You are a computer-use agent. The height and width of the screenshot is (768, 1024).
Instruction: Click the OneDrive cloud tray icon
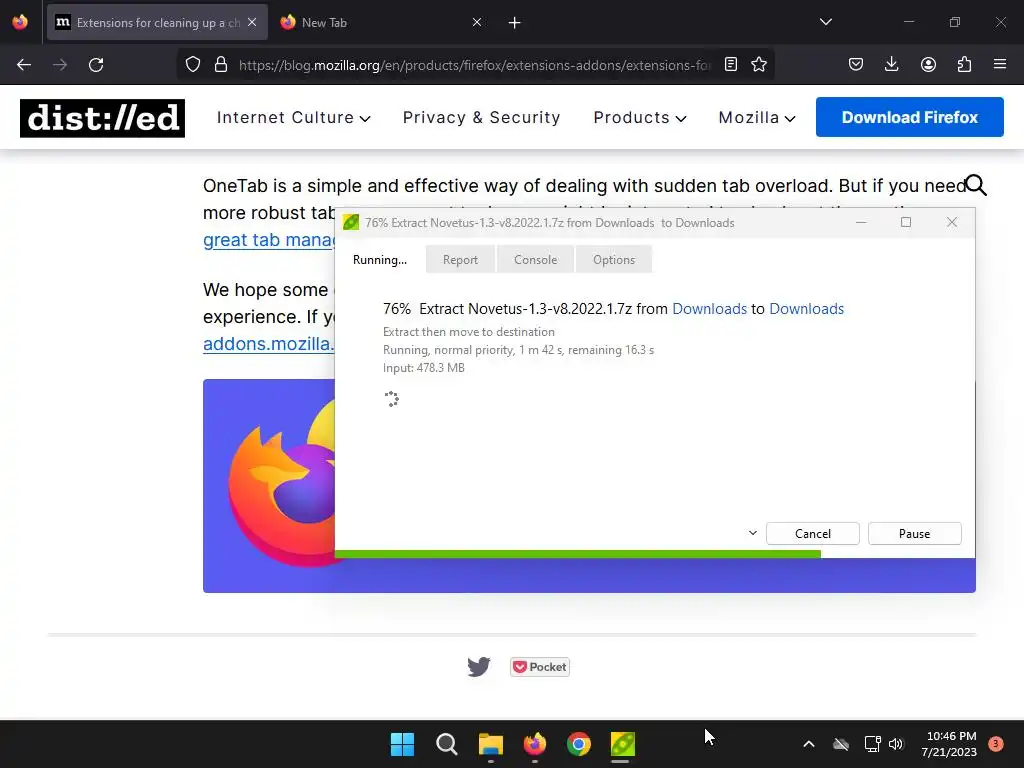[x=841, y=744]
